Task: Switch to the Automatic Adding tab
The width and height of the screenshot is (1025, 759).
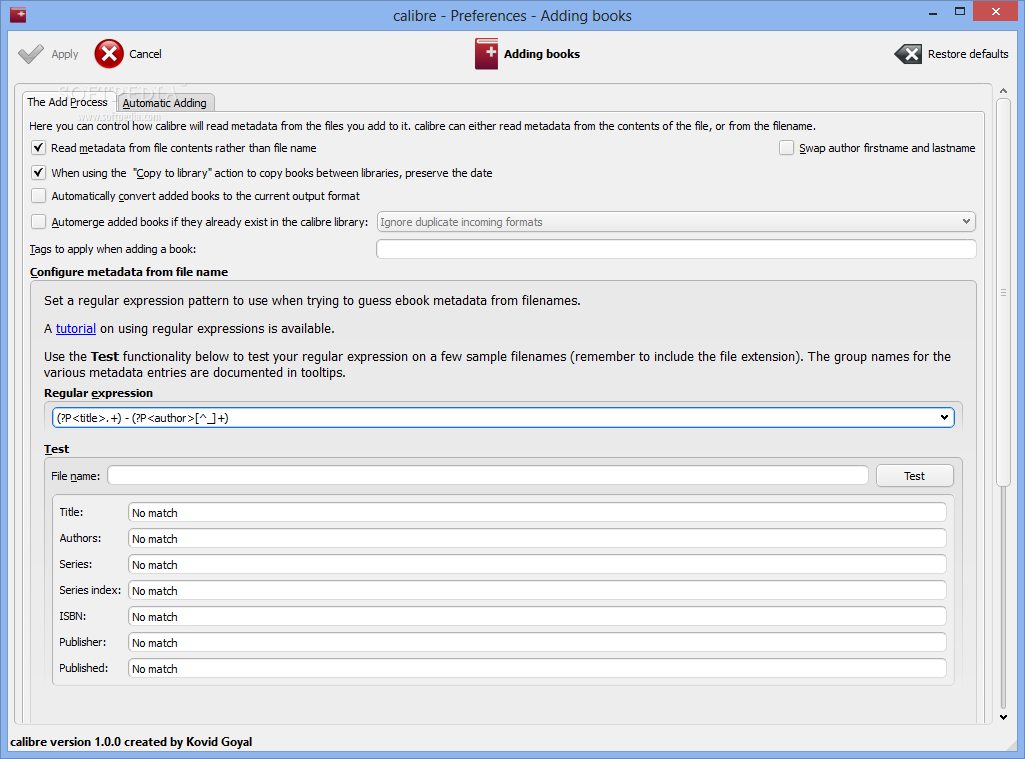Action: [165, 103]
